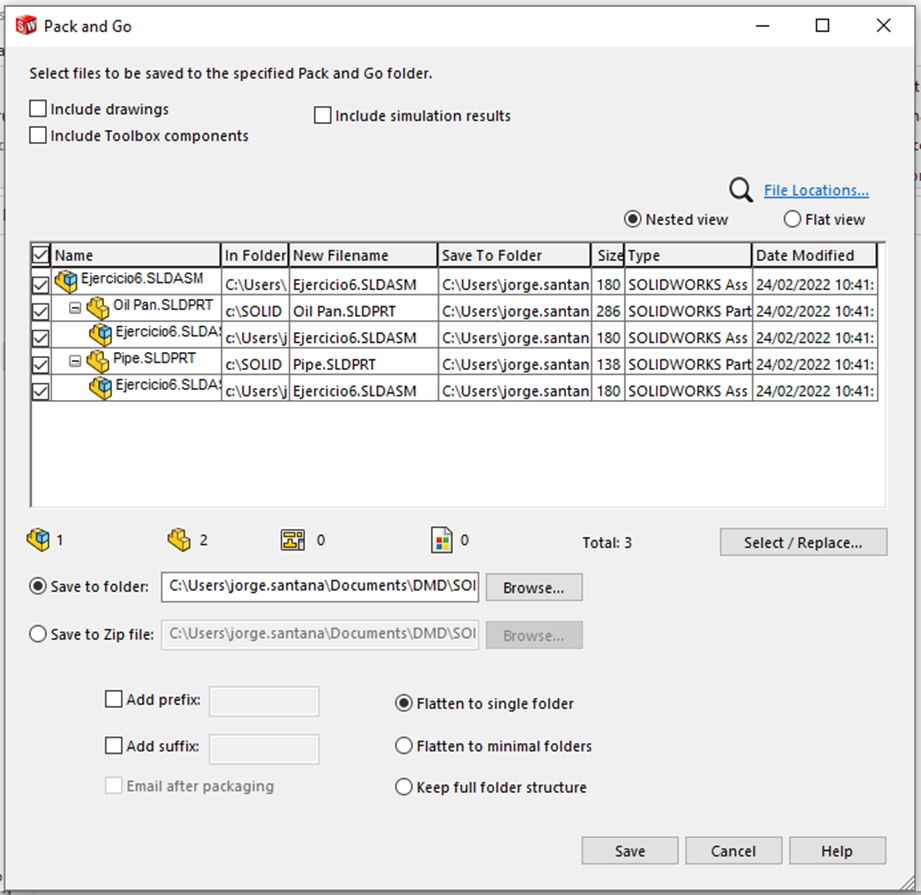921x895 pixels.
Task: Enable Include simulation results
Action: click(x=322, y=115)
